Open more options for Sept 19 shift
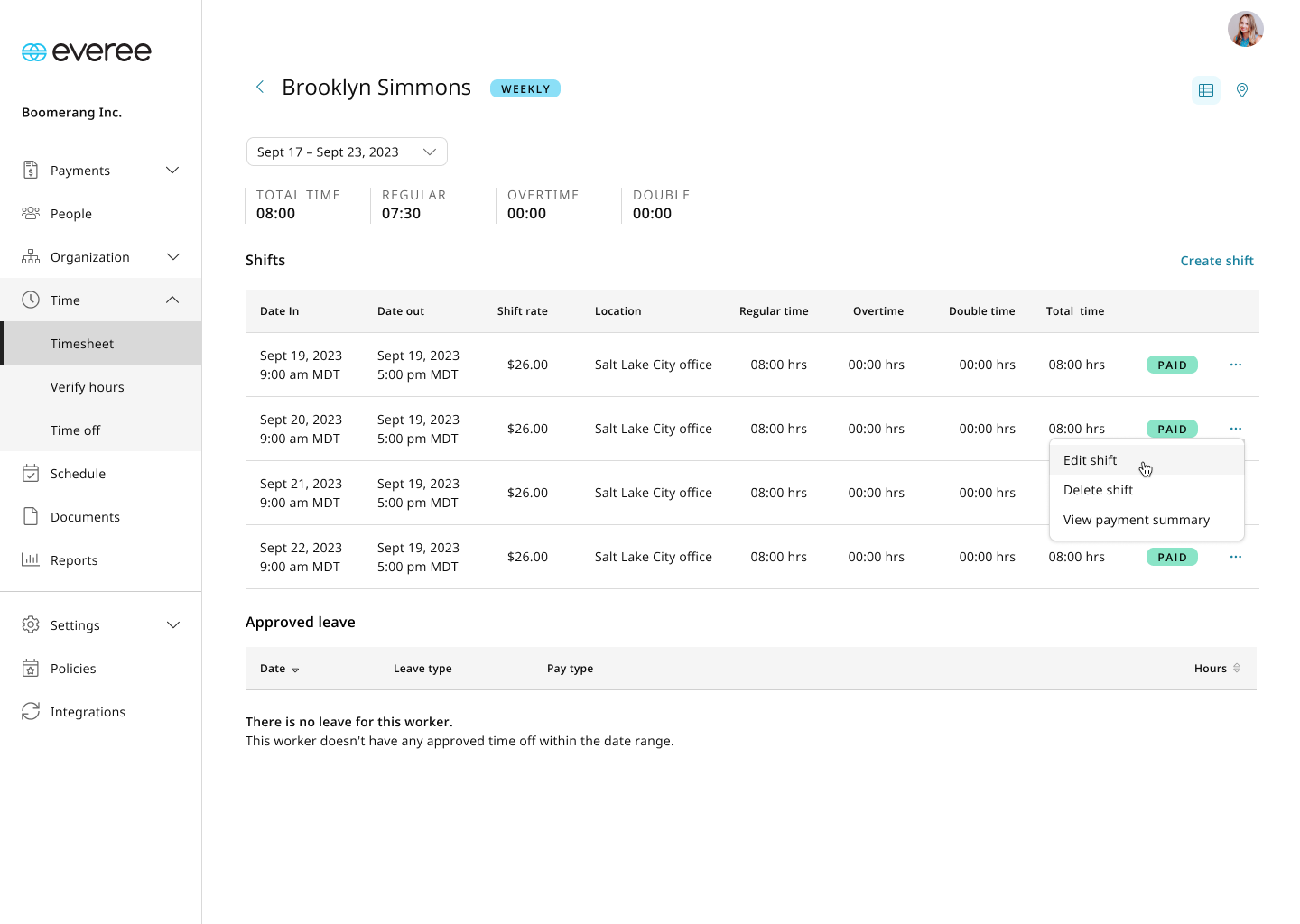 (x=1235, y=365)
